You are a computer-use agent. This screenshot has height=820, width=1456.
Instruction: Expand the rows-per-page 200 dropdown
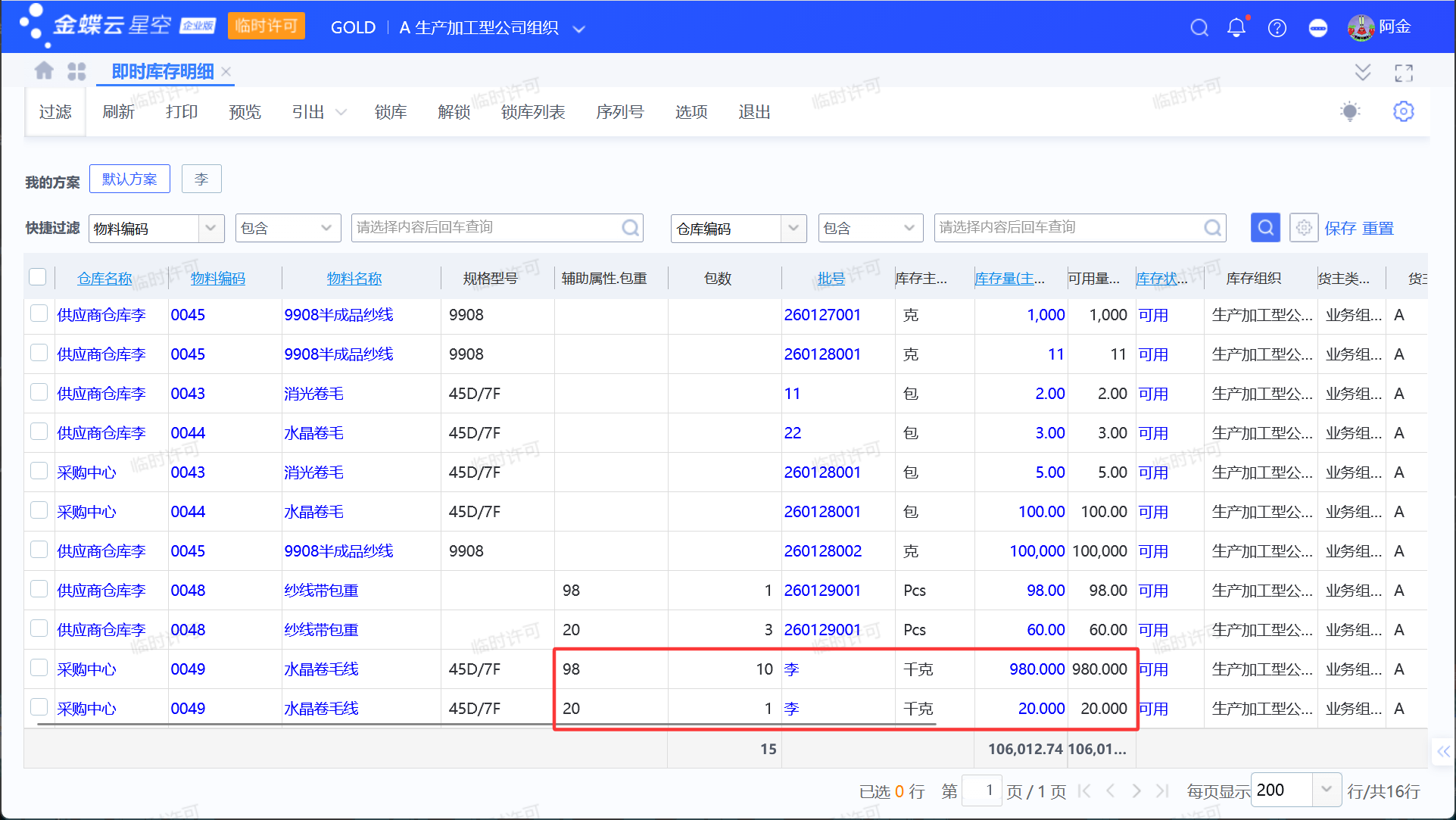click(1326, 789)
